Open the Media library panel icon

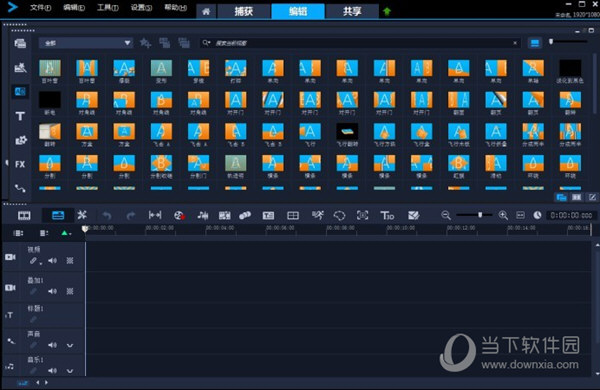[x=20, y=44]
